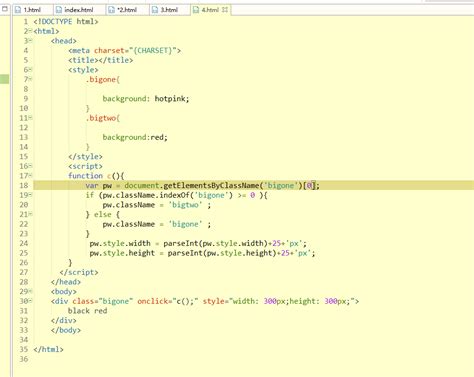Click the '</body>' closing tag on line 33
Viewport: 474px width, 377px height.
point(66,330)
